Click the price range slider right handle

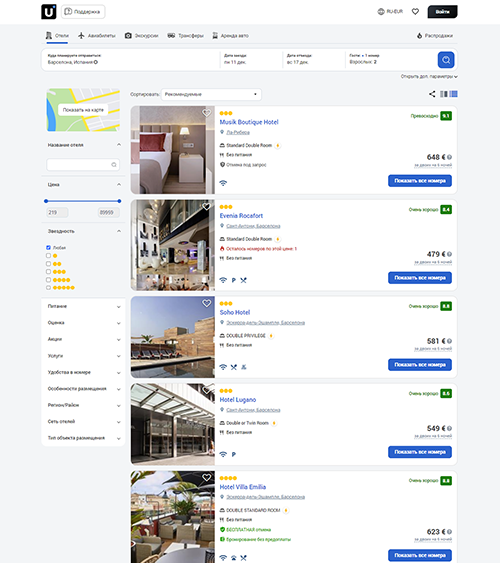coord(119,201)
